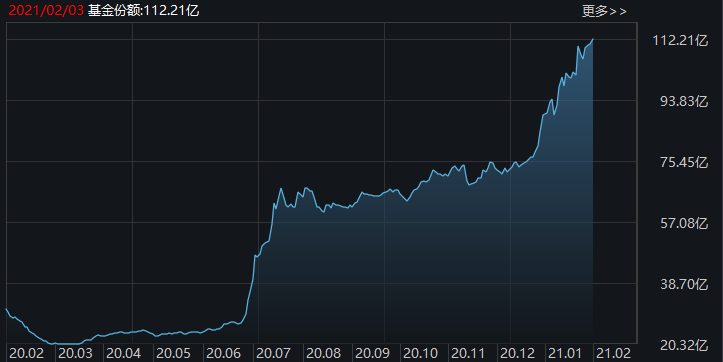Click the 20.32亿 y-axis label
Screen dimensions: 723x362
click(x=684, y=345)
